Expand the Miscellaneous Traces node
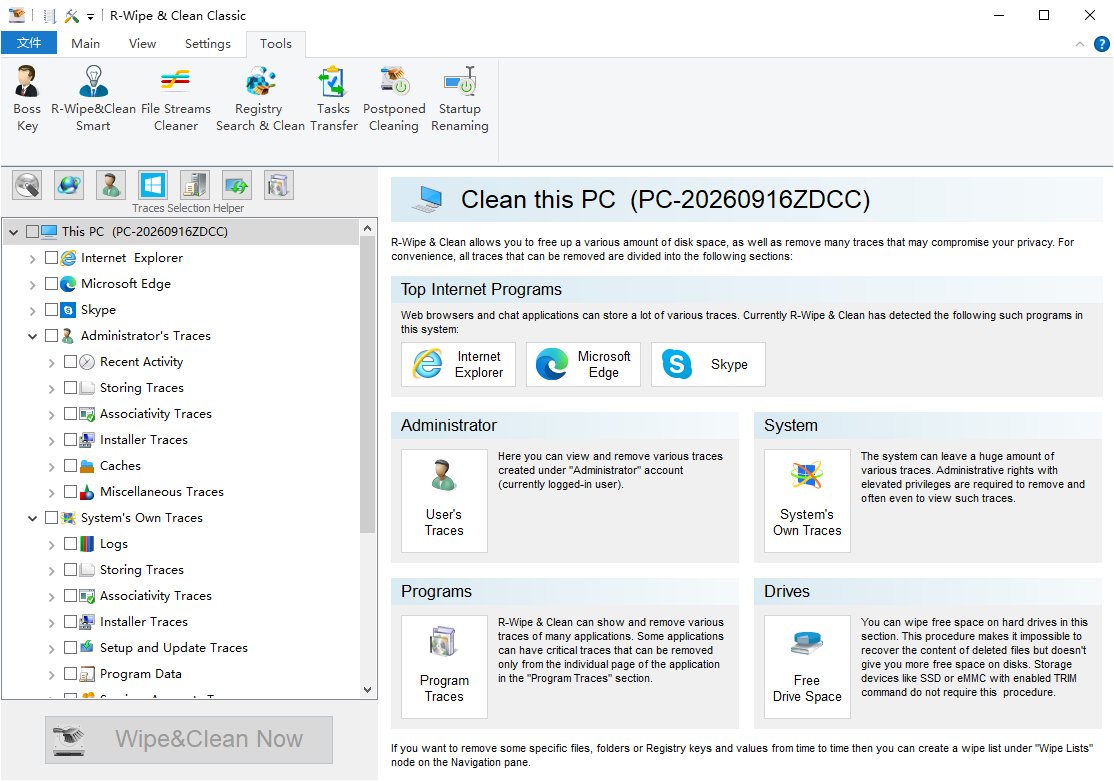This screenshot has width=1114, height=781. (x=51, y=492)
